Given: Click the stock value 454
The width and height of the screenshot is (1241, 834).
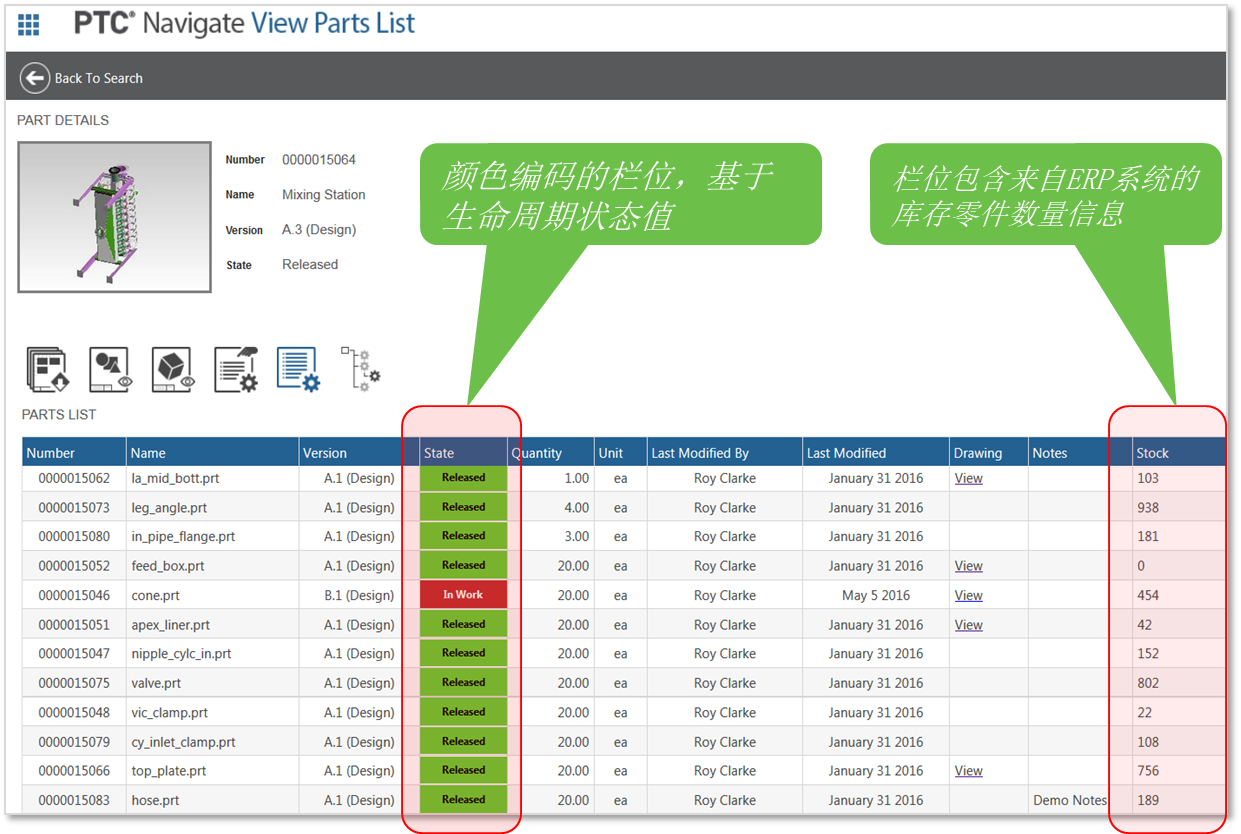Looking at the screenshot, I should pyautogui.click(x=1148, y=595).
